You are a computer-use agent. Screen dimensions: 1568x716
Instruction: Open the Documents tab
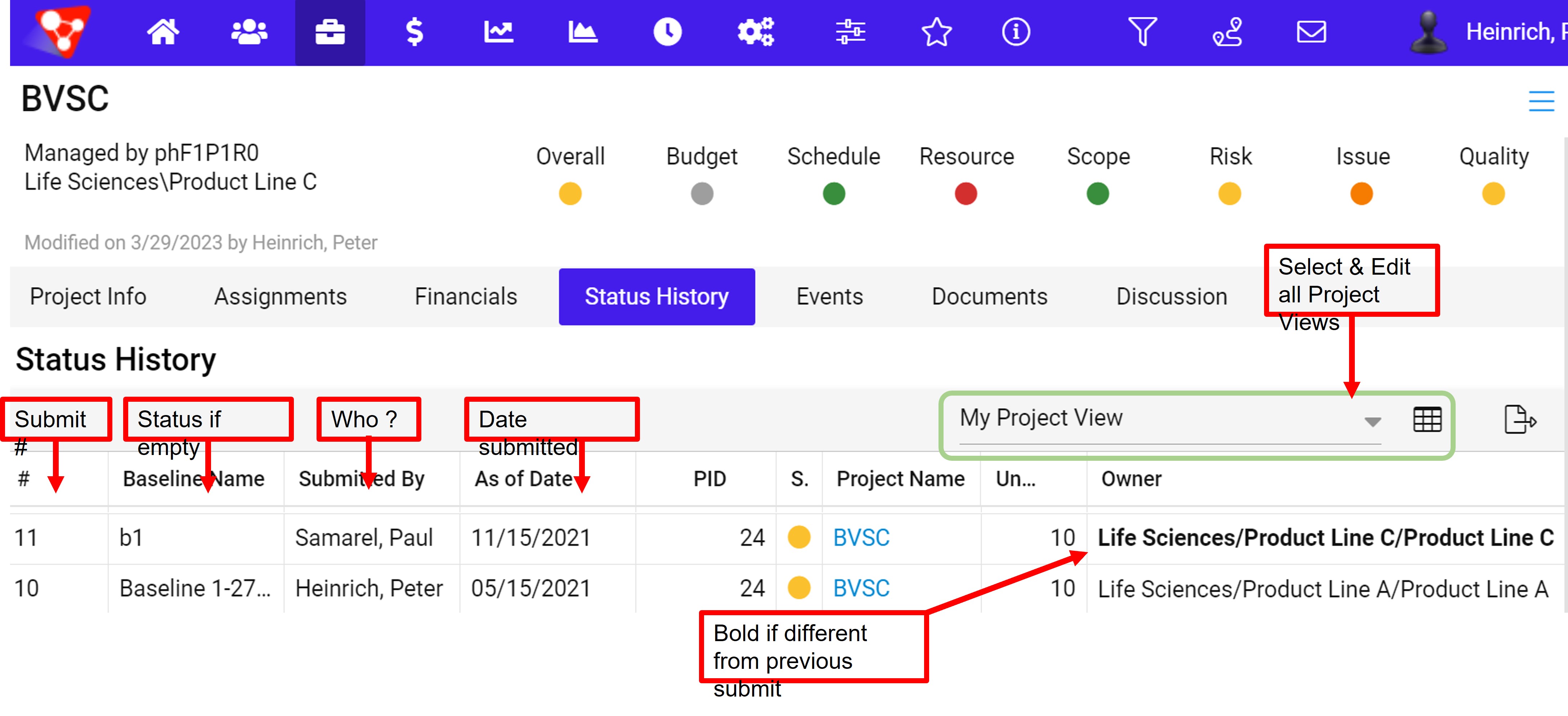coord(989,297)
